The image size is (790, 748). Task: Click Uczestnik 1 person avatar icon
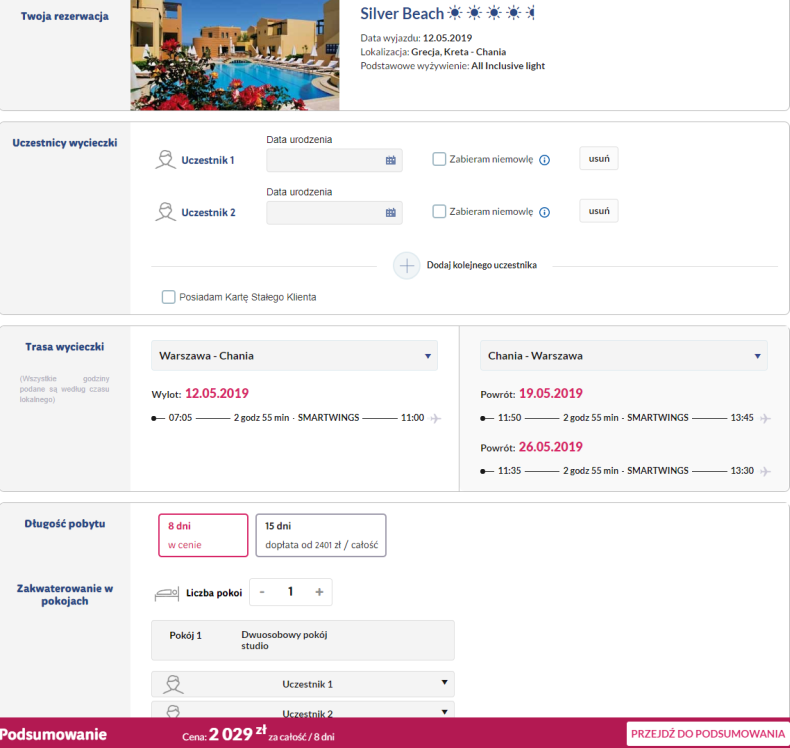coord(165,160)
